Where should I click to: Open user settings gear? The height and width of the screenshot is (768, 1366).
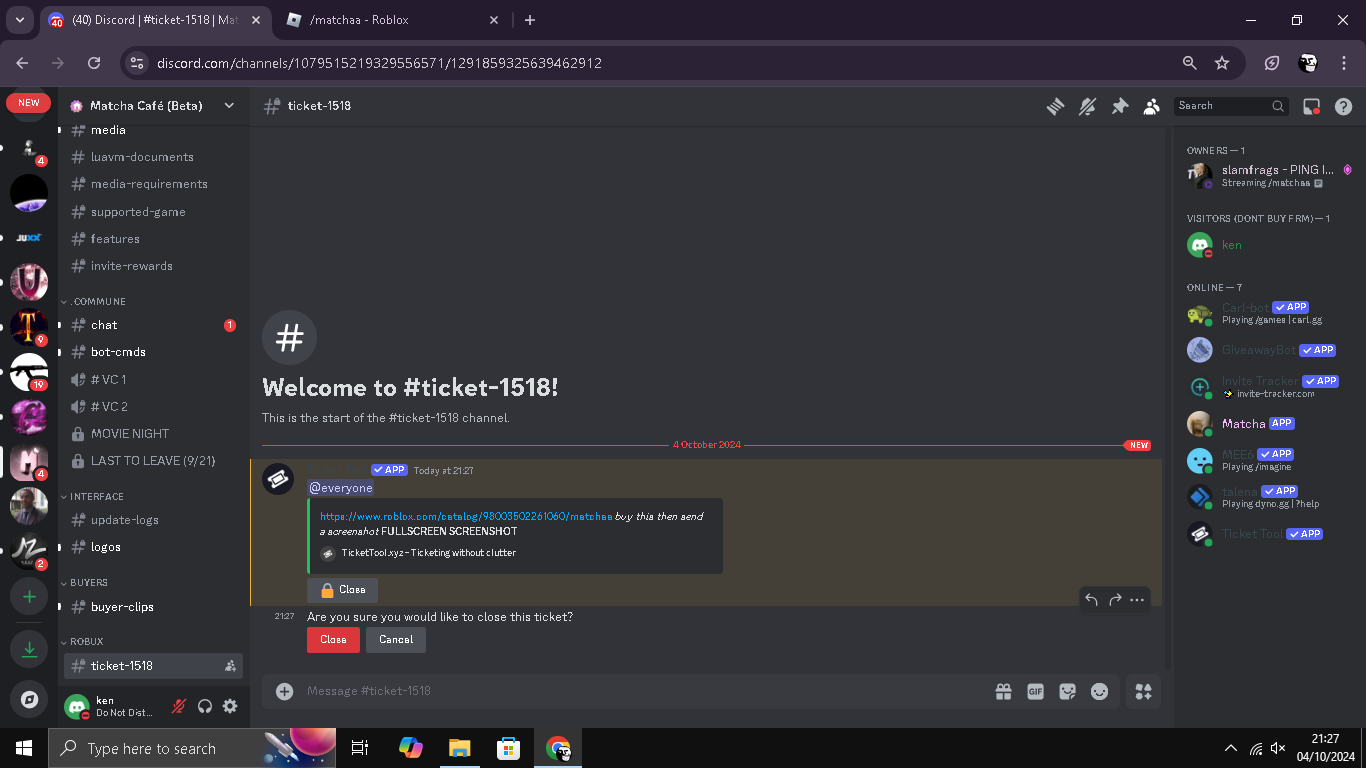[230, 707]
